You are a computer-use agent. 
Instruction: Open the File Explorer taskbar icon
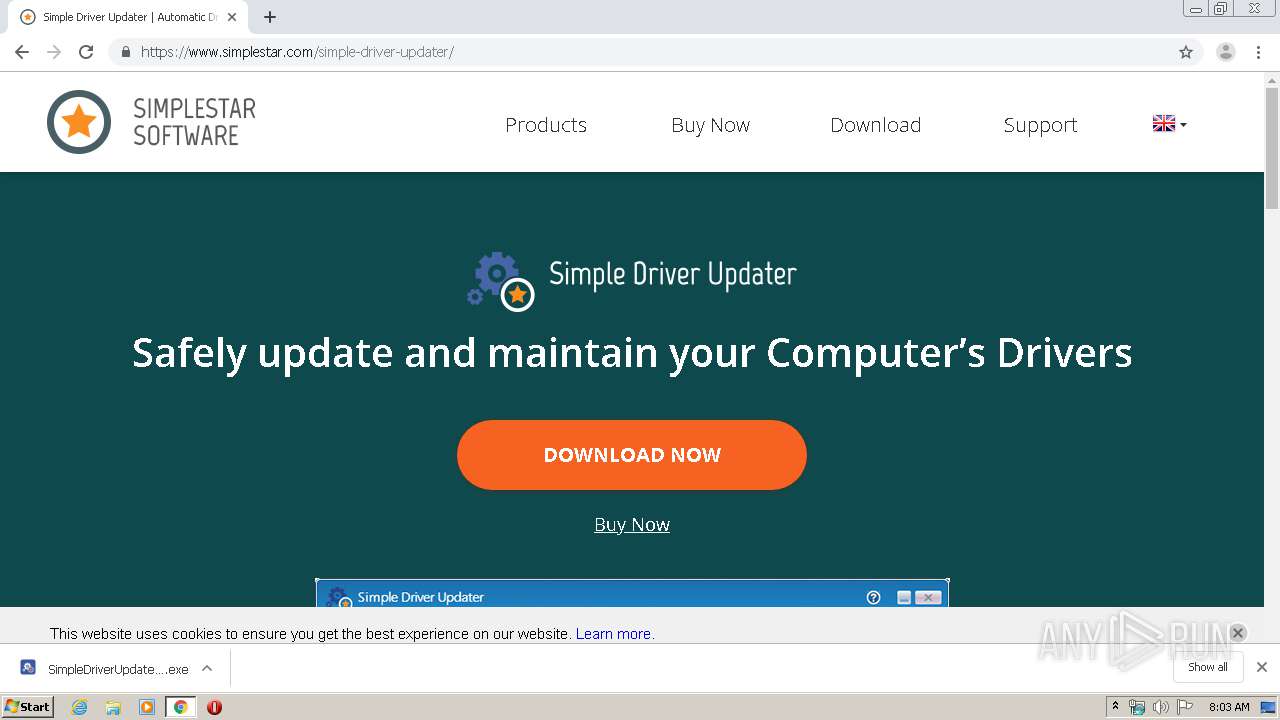[113, 707]
